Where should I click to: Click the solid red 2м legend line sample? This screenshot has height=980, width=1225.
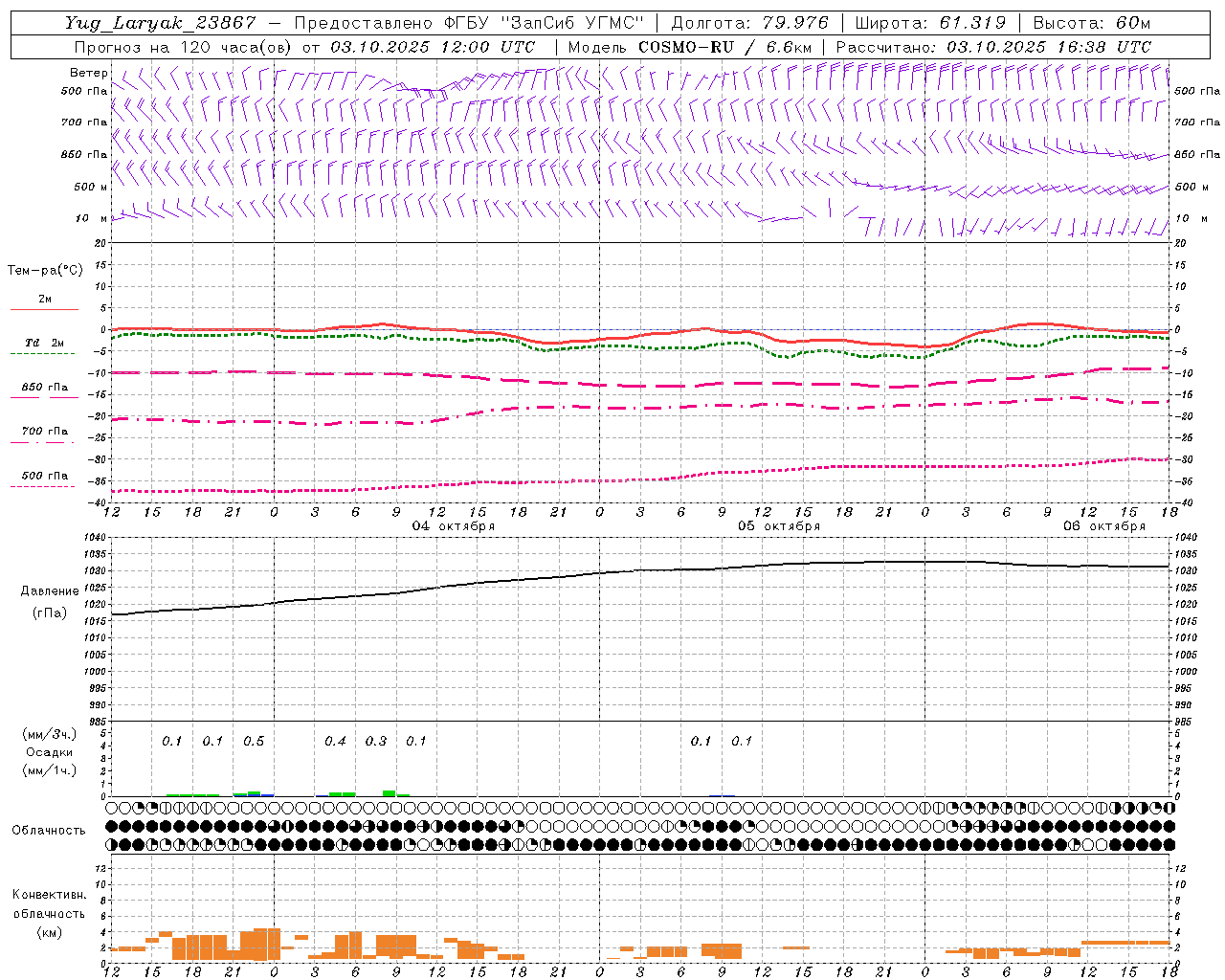(x=44, y=309)
